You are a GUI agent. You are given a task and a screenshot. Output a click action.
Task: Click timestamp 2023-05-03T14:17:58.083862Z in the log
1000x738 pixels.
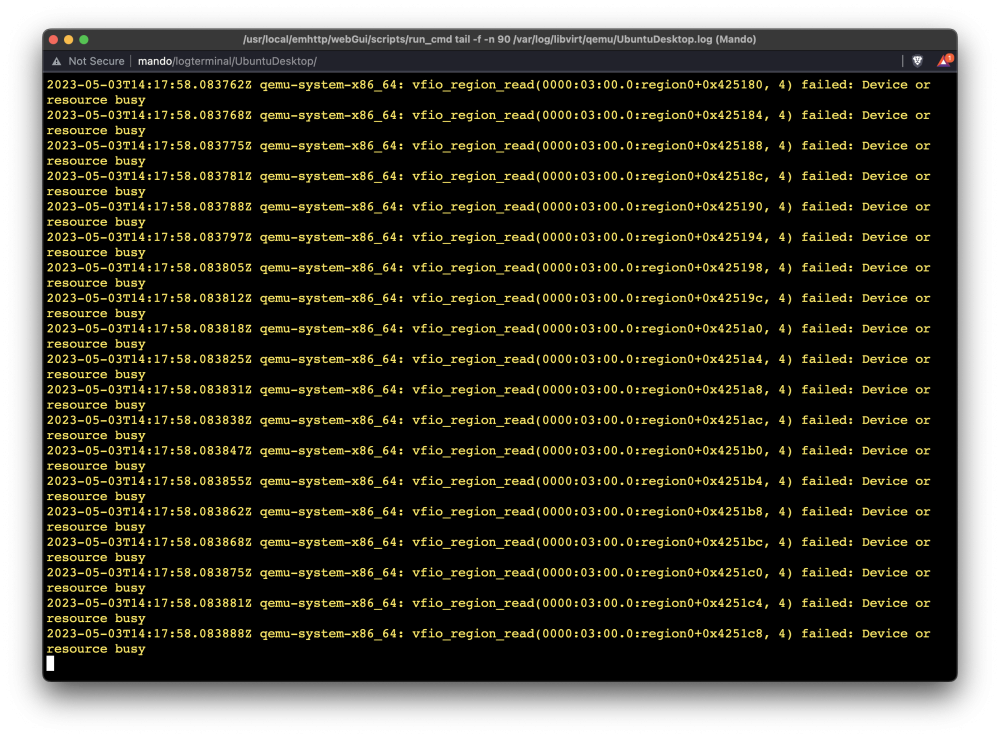(149, 512)
